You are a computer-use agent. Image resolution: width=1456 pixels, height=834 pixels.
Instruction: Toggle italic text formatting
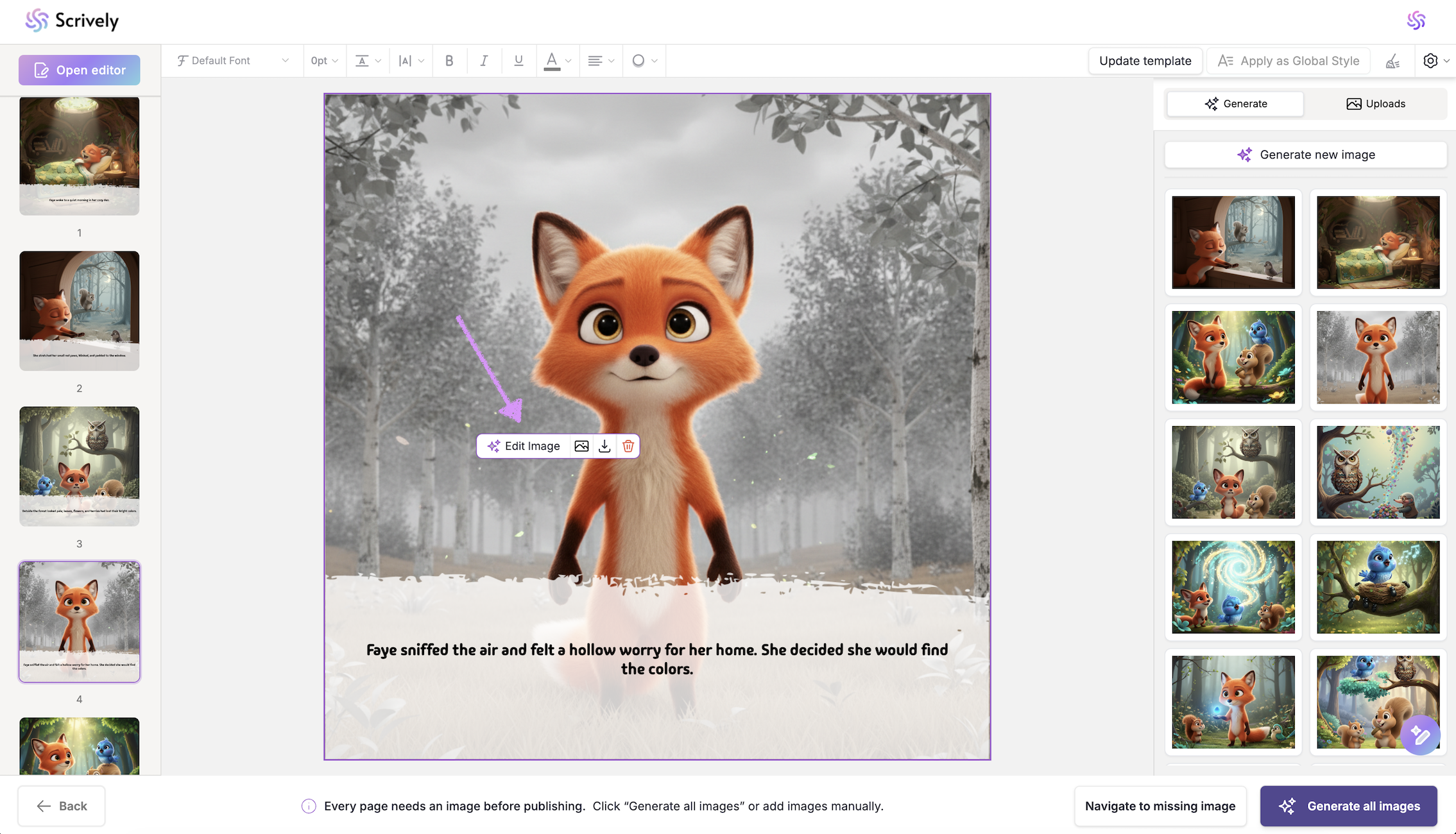(x=484, y=61)
